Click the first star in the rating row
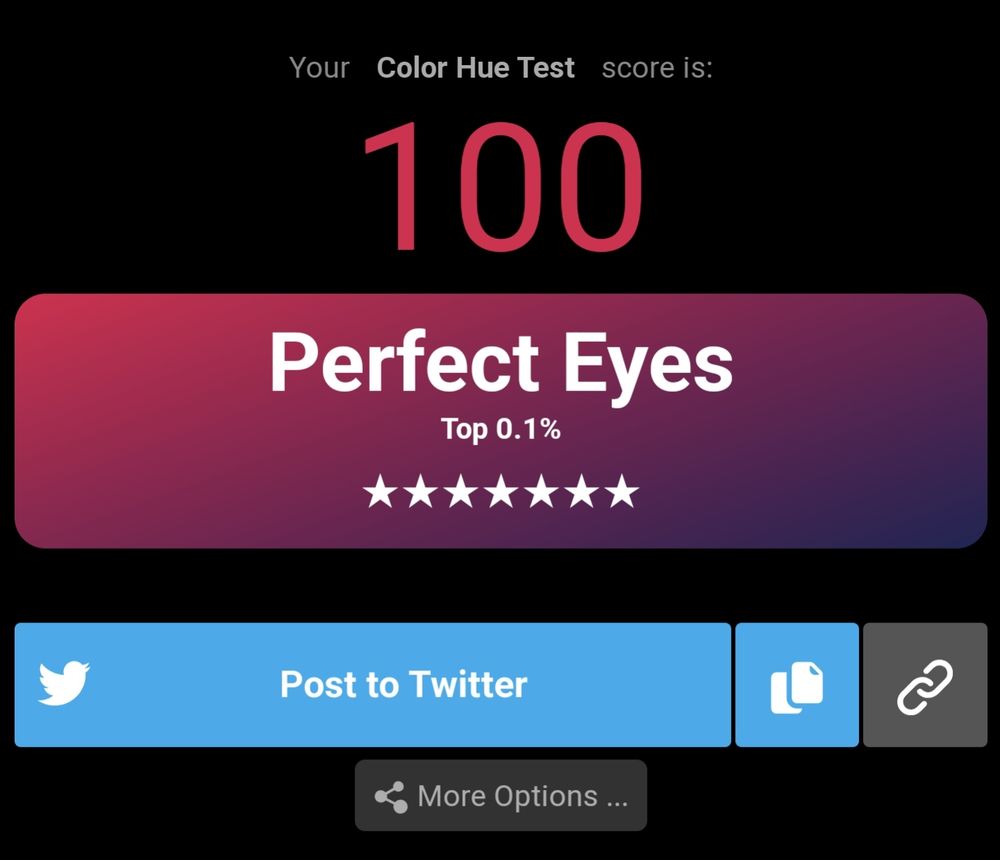This screenshot has height=860, width=1000. click(379, 492)
